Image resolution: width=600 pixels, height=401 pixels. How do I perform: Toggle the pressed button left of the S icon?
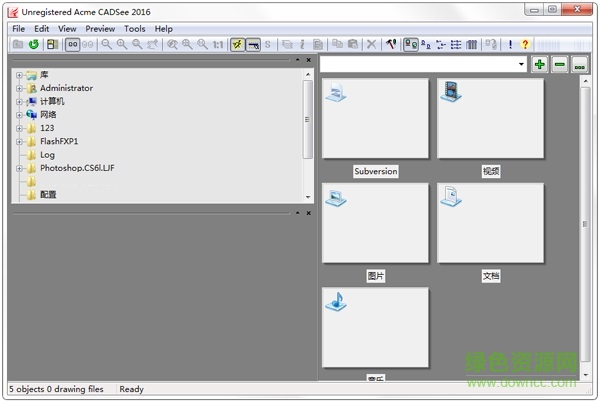253,45
